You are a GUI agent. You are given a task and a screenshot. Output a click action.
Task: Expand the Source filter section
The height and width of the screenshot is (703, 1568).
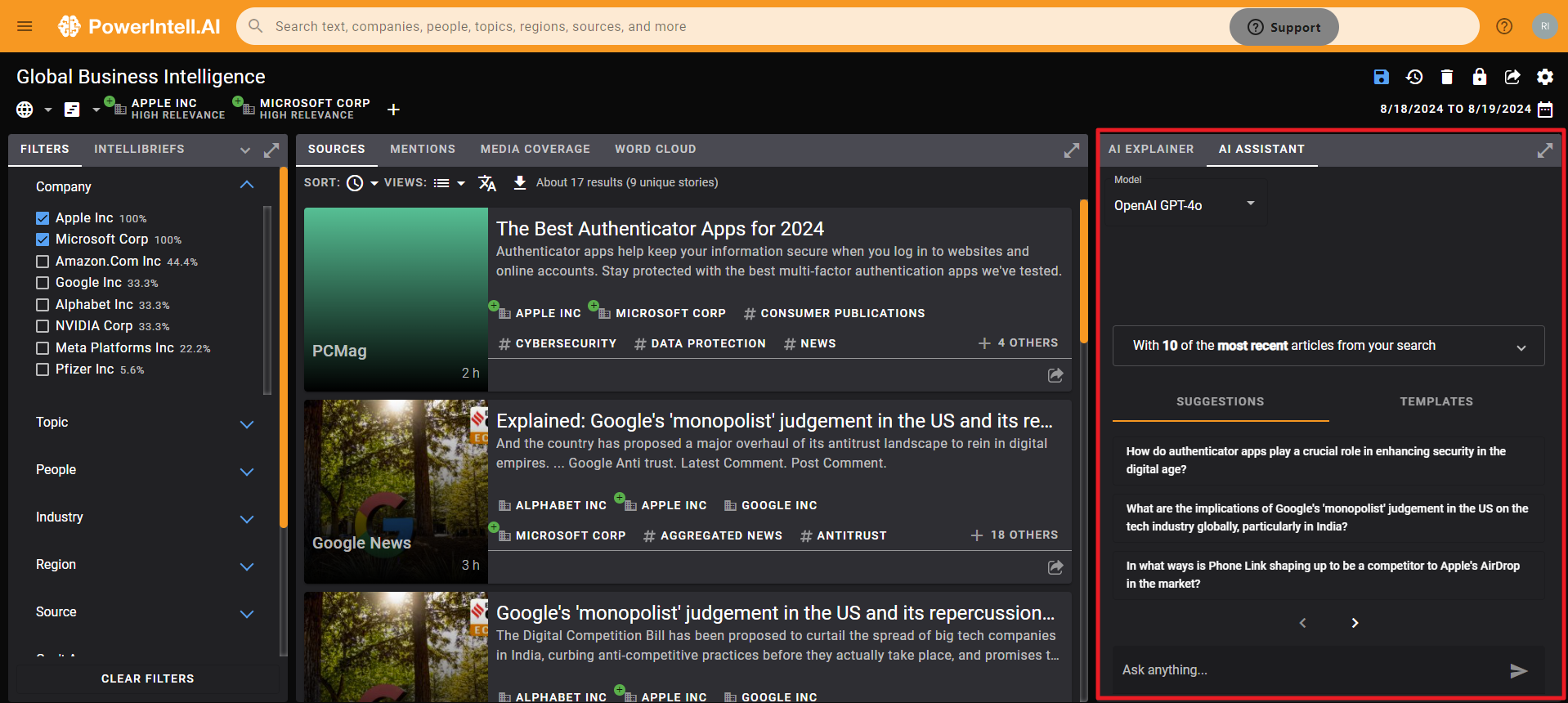point(247,614)
